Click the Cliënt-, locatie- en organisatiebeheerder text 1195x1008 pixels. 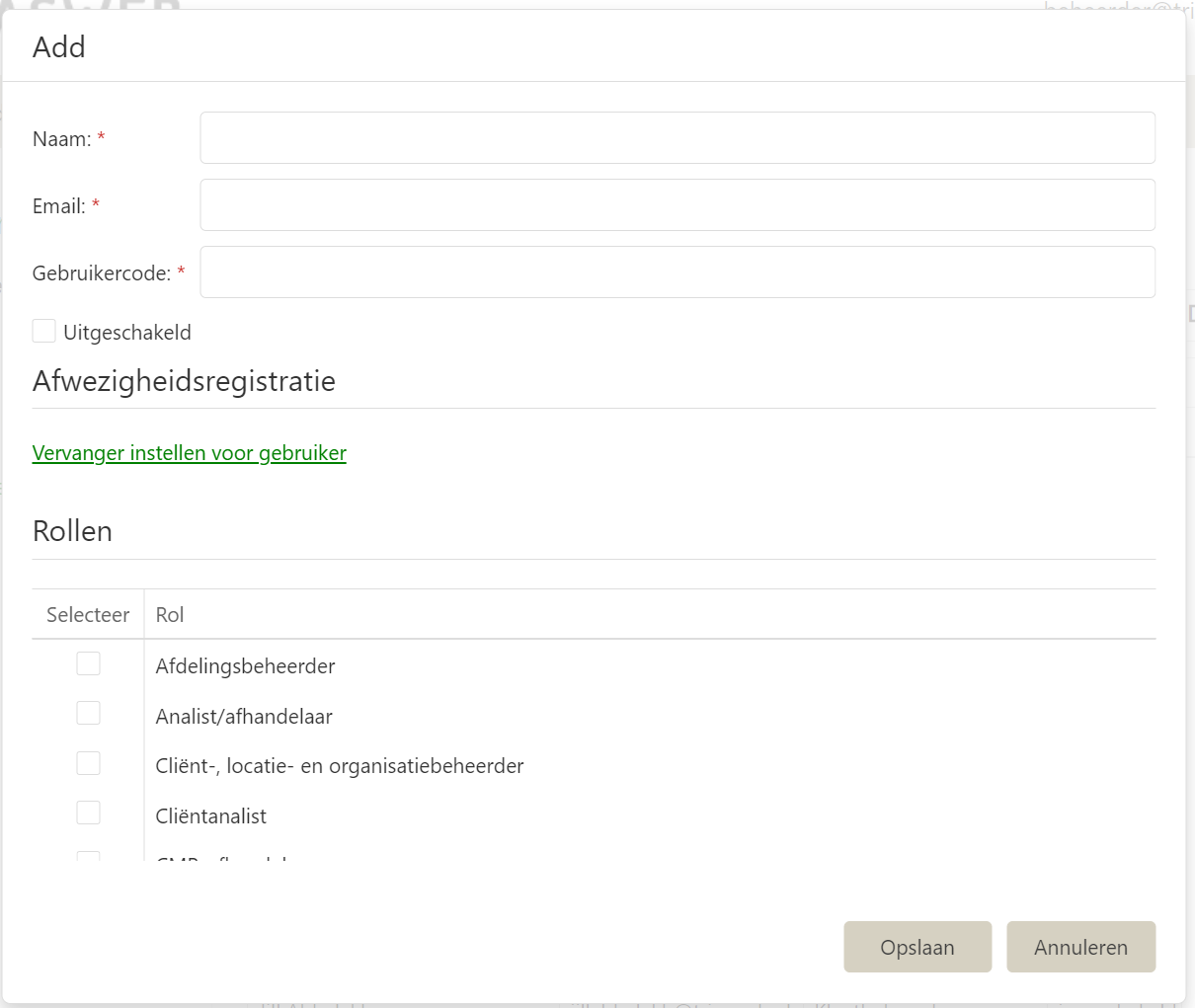[340, 766]
